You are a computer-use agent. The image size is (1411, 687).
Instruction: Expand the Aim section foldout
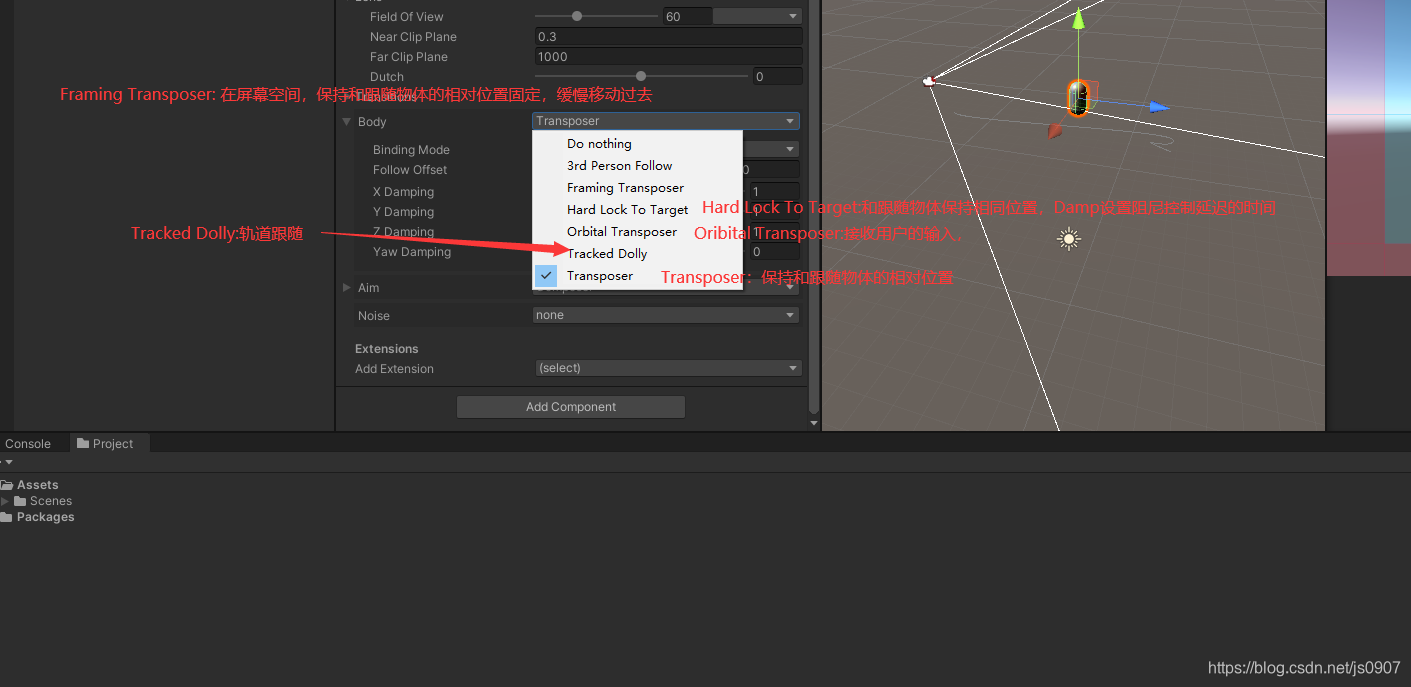[x=347, y=287]
